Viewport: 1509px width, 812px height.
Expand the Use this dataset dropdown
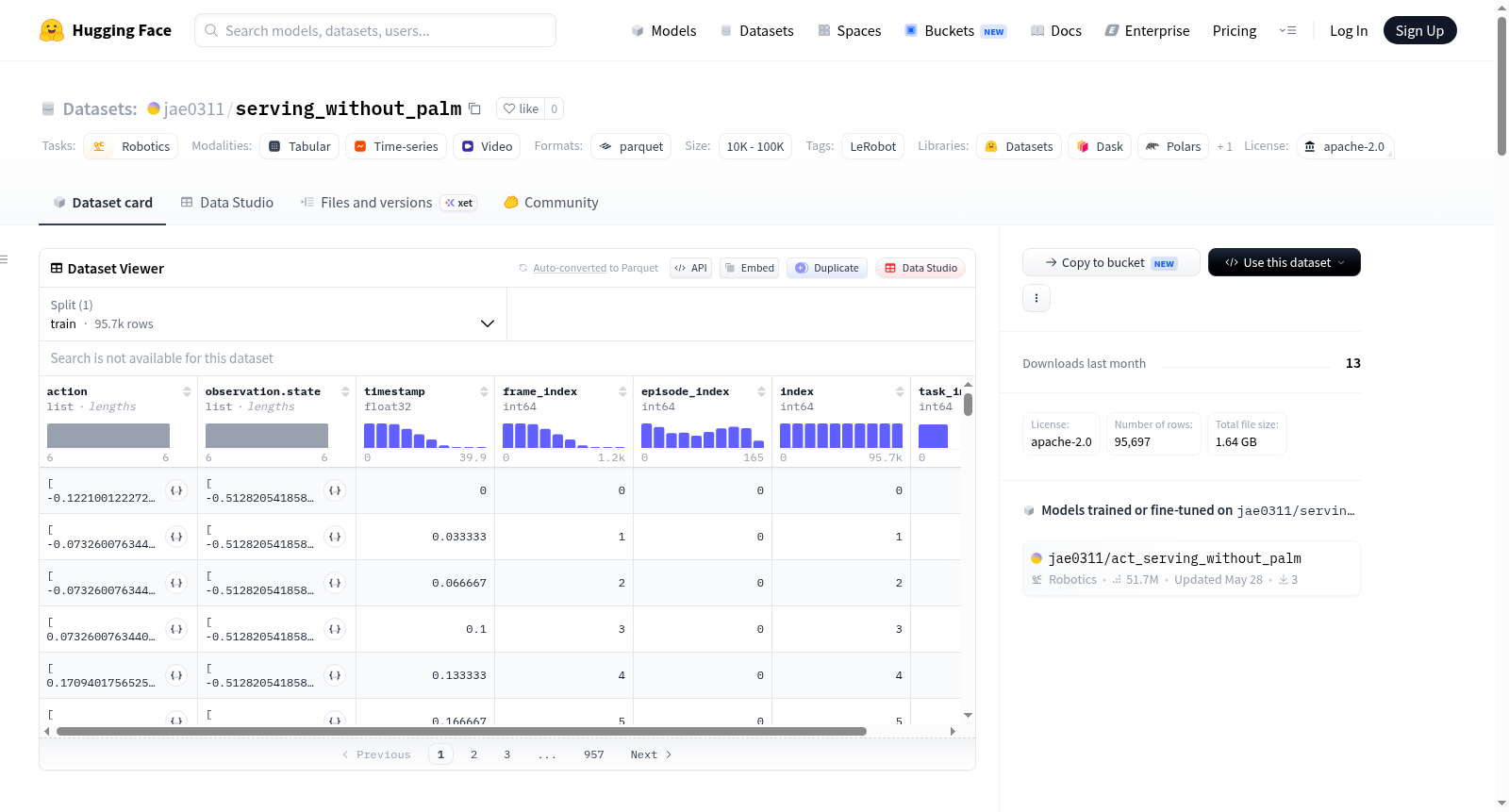tap(1285, 262)
